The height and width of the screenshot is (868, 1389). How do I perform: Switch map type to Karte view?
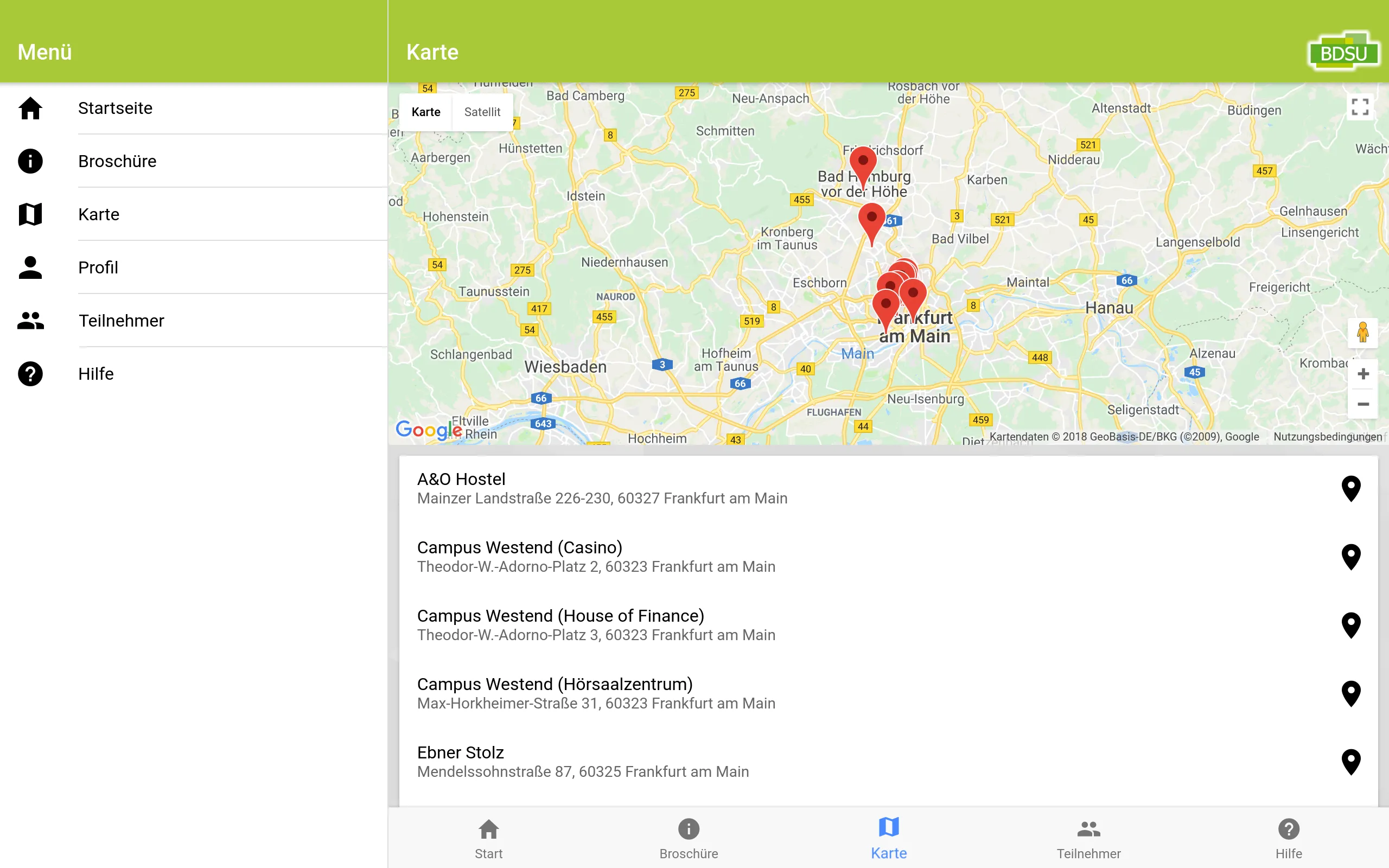click(426, 112)
